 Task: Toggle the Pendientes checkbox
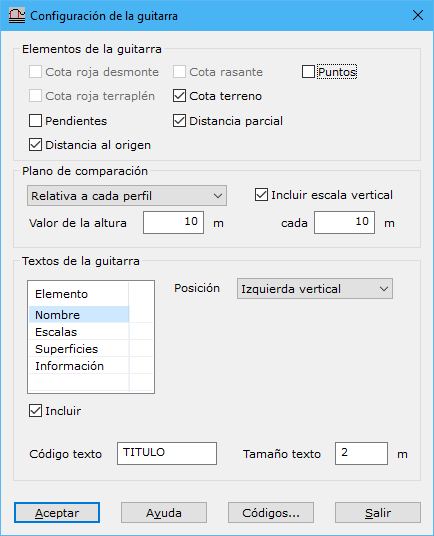point(35,121)
